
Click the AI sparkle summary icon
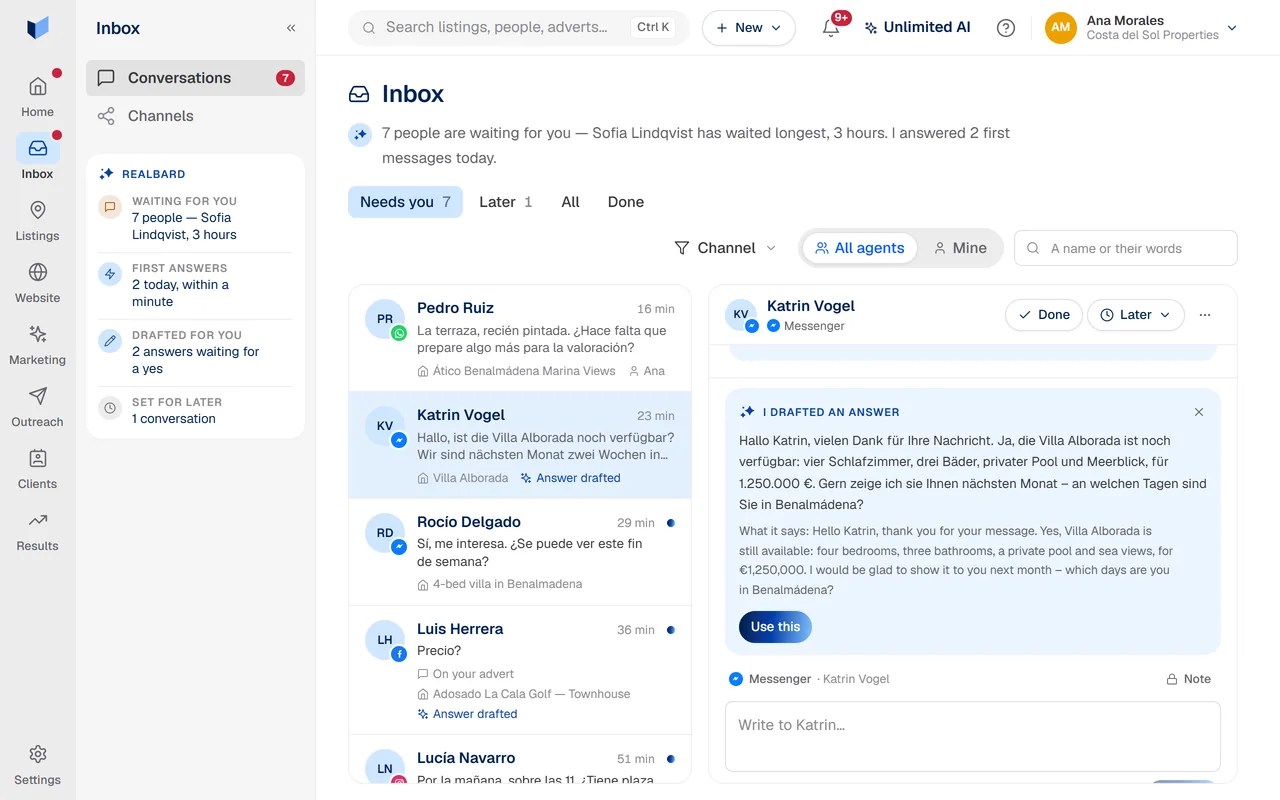(360, 134)
